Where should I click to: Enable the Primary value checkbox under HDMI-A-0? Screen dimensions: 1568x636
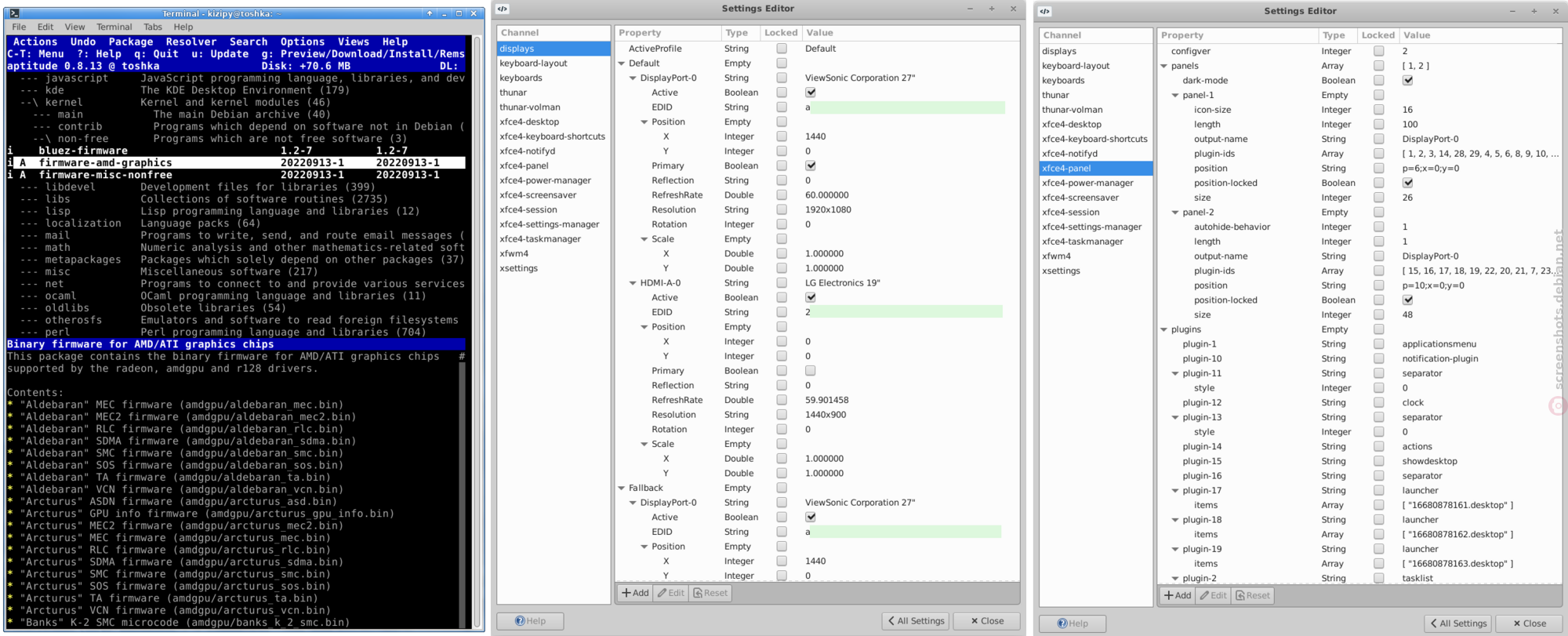tap(811, 371)
